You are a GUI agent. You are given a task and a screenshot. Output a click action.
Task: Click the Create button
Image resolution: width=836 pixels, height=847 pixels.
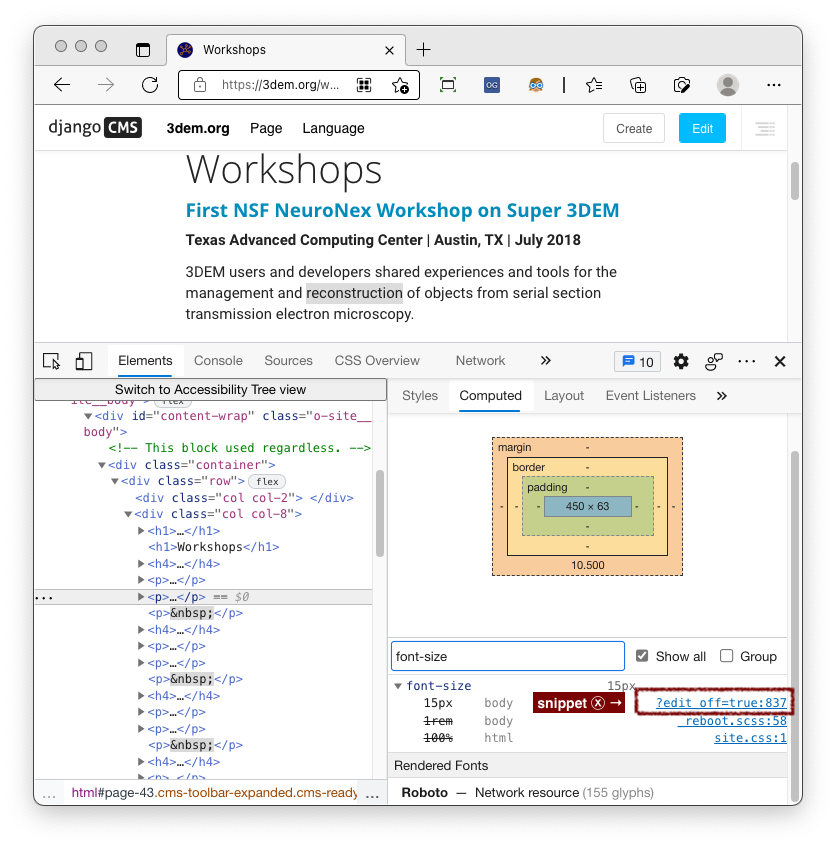point(633,129)
